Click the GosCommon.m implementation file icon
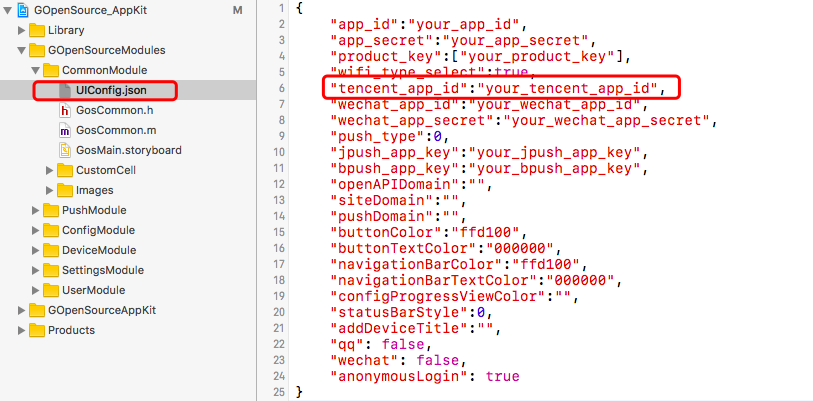Viewport: 813px width, 401px height. [x=66, y=130]
